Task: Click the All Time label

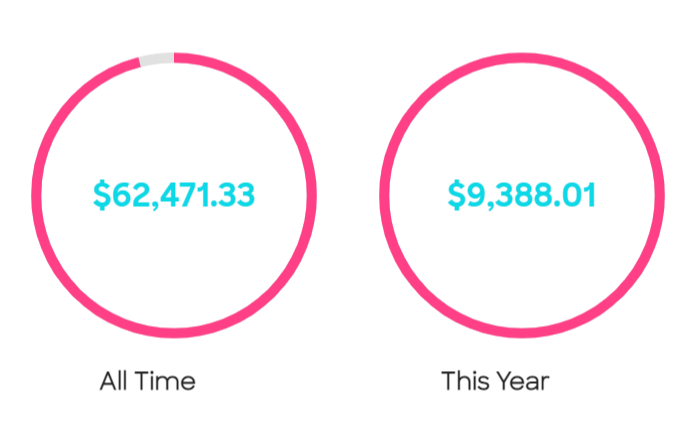Action: click(147, 381)
